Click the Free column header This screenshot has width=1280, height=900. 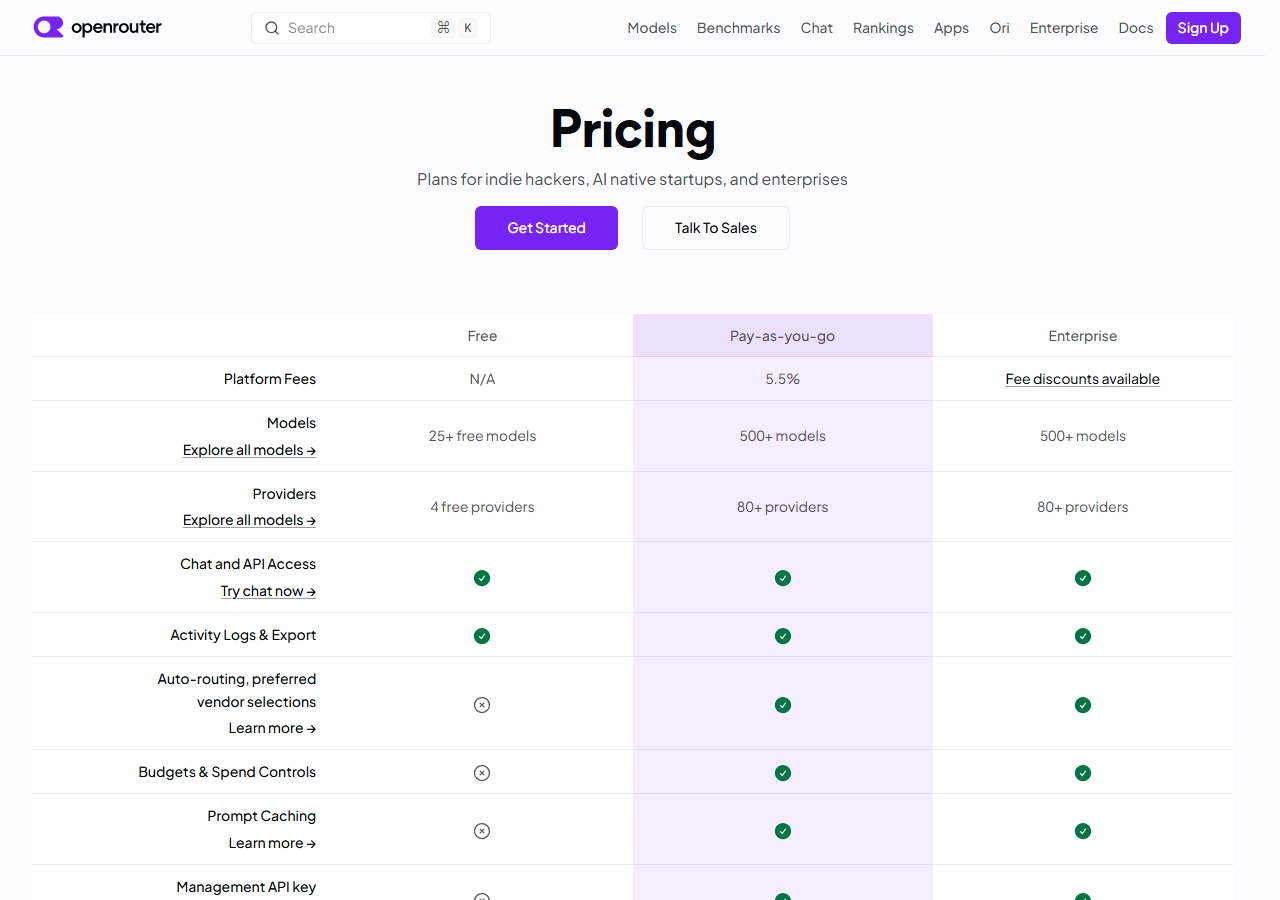tap(482, 336)
